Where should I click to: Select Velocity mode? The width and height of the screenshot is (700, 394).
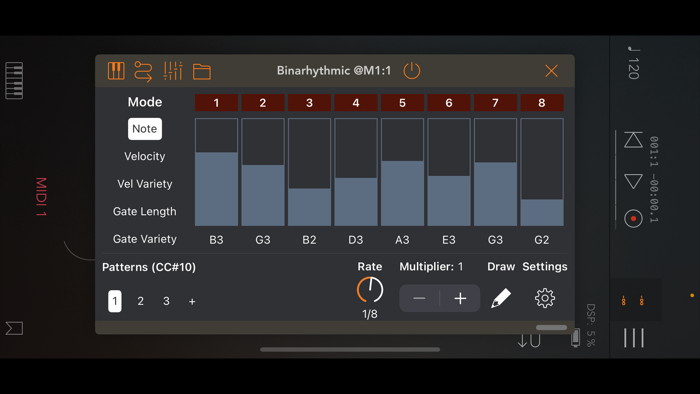tap(145, 157)
